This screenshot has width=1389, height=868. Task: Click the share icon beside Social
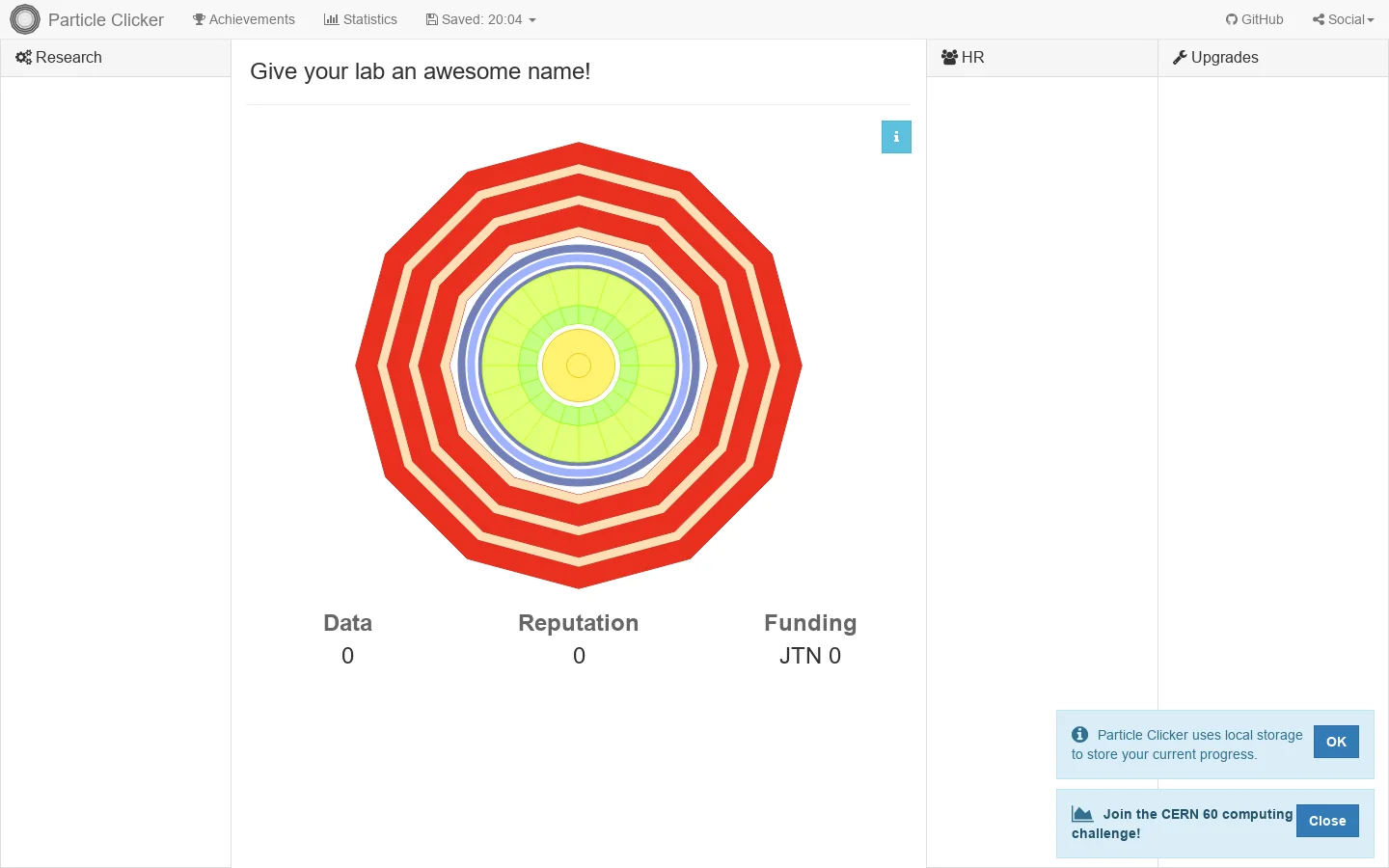1319,19
